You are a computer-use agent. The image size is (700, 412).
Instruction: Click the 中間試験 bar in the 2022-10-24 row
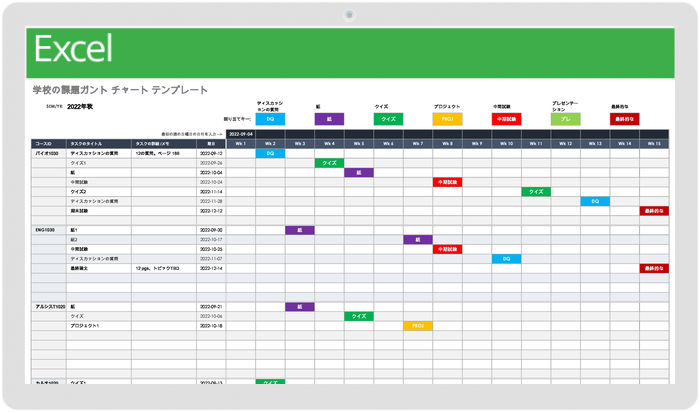point(447,183)
